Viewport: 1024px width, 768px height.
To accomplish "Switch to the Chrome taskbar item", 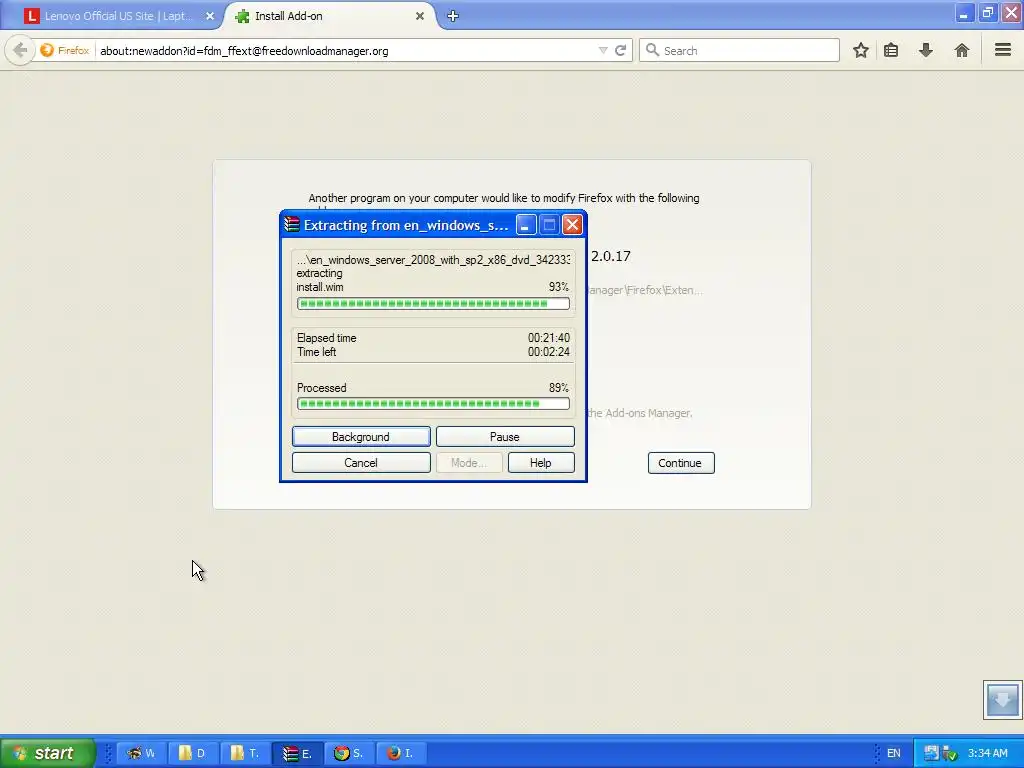I will [x=348, y=753].
